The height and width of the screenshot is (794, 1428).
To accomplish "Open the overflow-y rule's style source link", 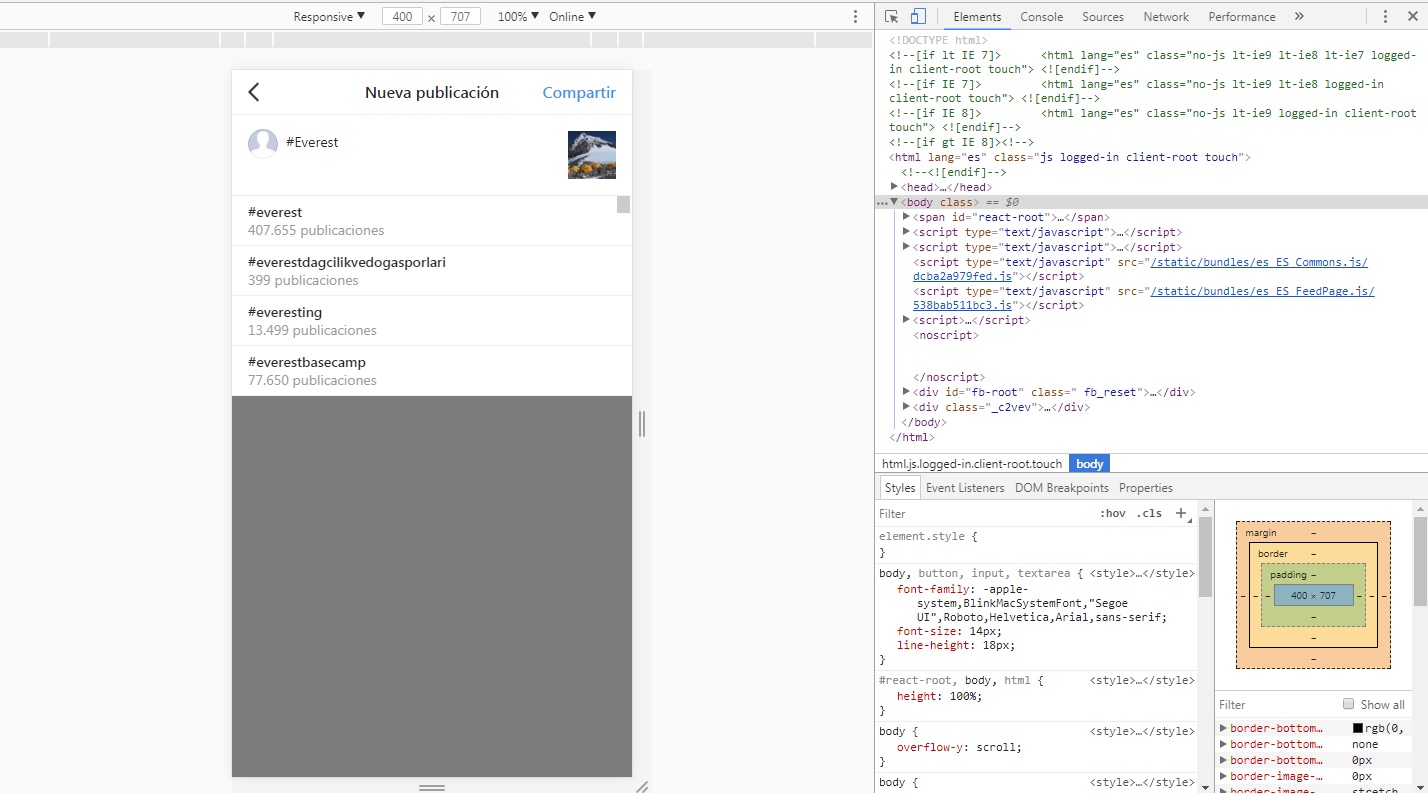I will coord(1142,732).
